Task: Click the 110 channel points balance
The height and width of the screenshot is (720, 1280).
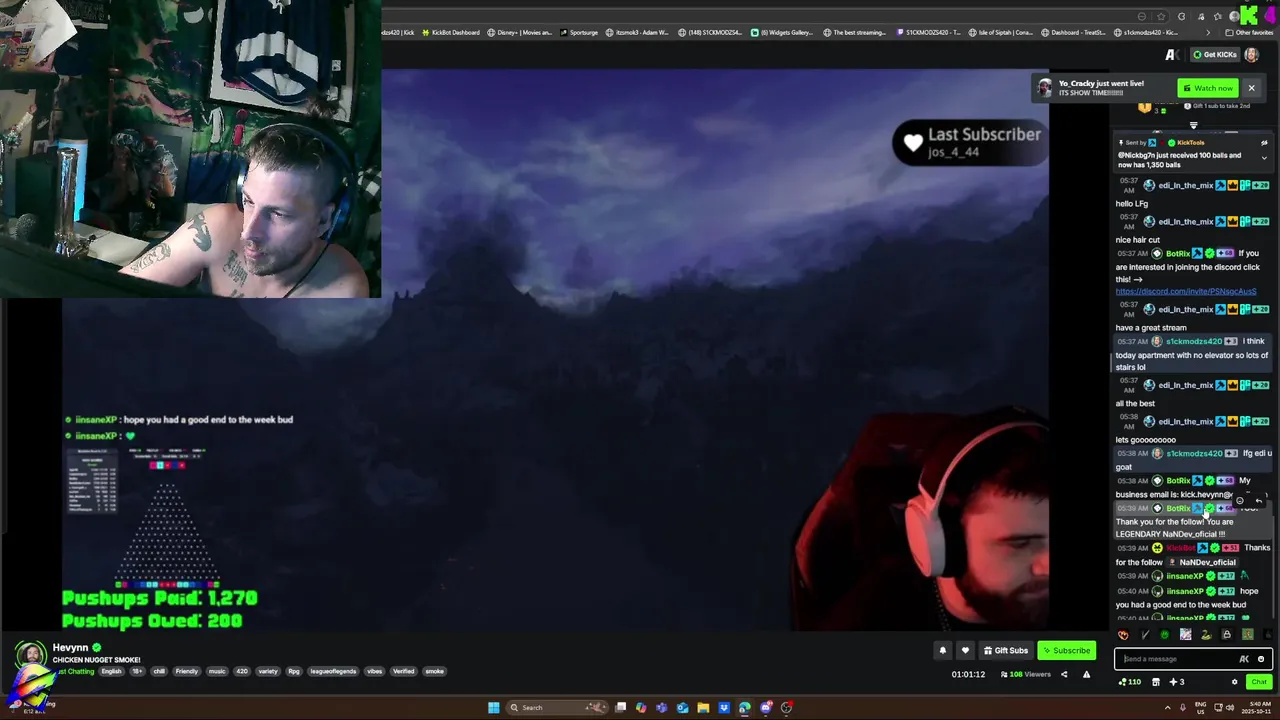Action: 1130,682
